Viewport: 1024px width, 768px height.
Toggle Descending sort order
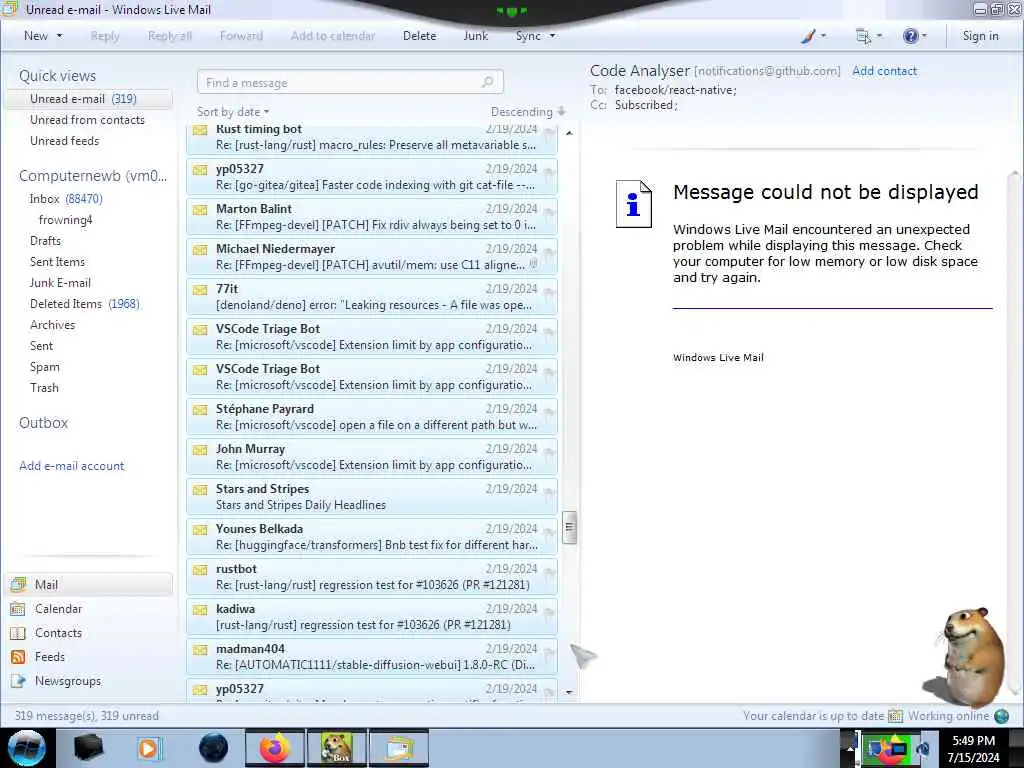(528, 112)
